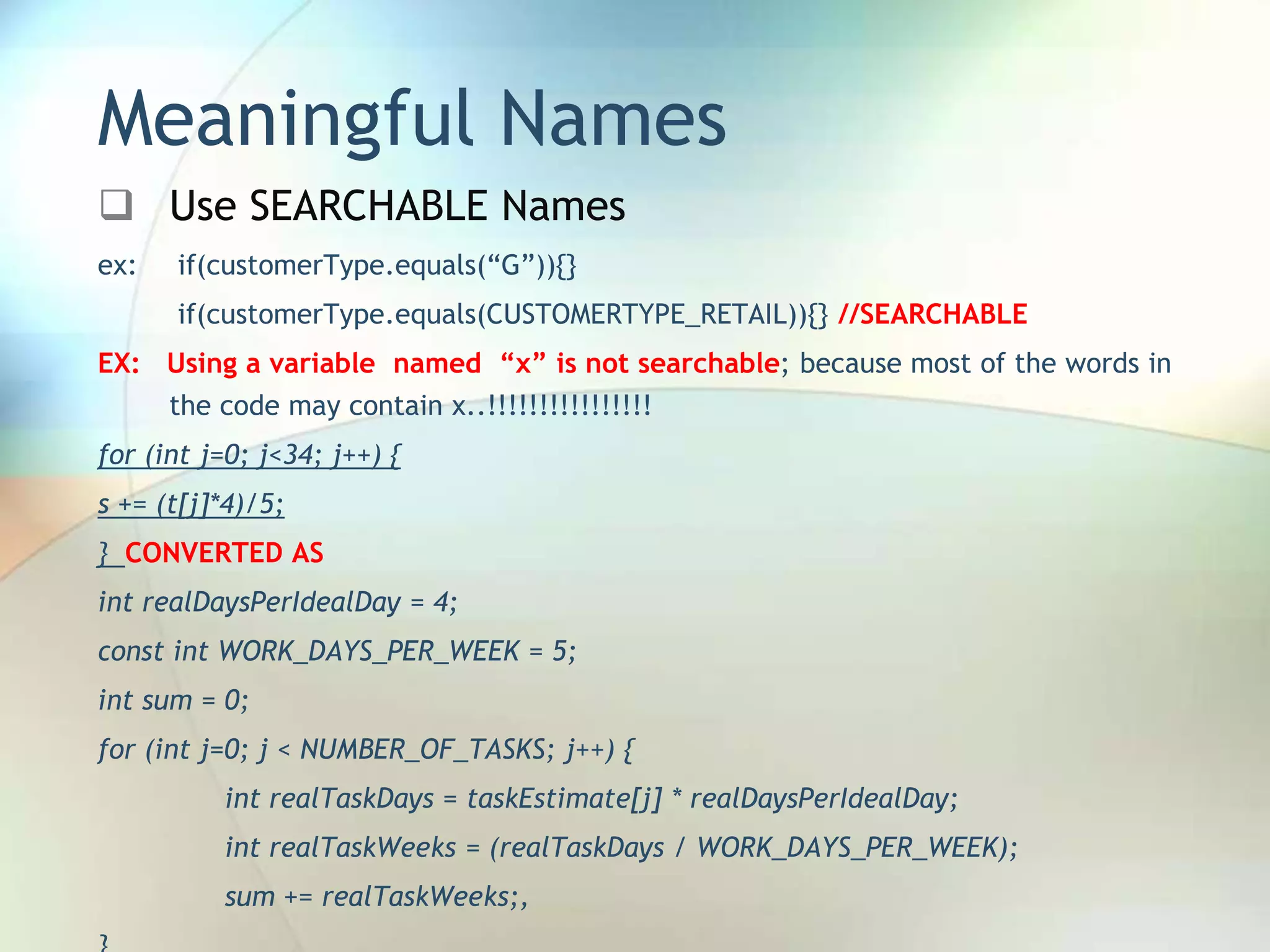The image size is (1270, 952).
Task: Click line 'int realDaysPerIdealDay = 4;'
Action: (x=278, y=602)
